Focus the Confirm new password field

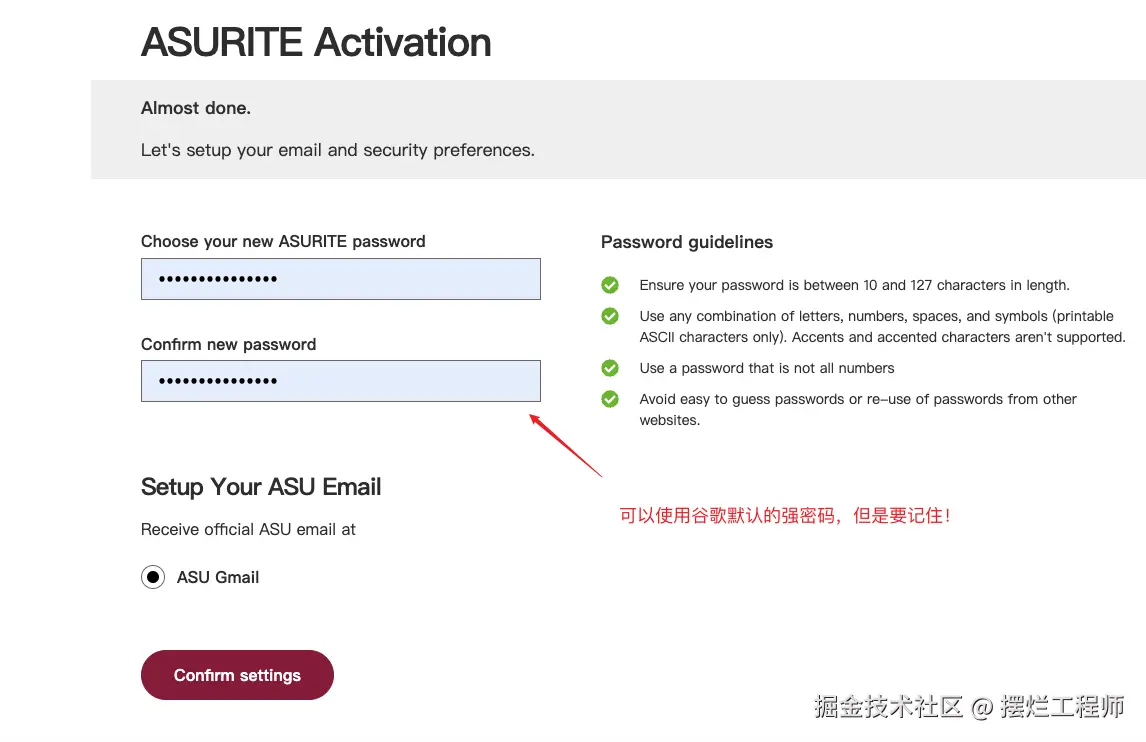pos(340,381)
